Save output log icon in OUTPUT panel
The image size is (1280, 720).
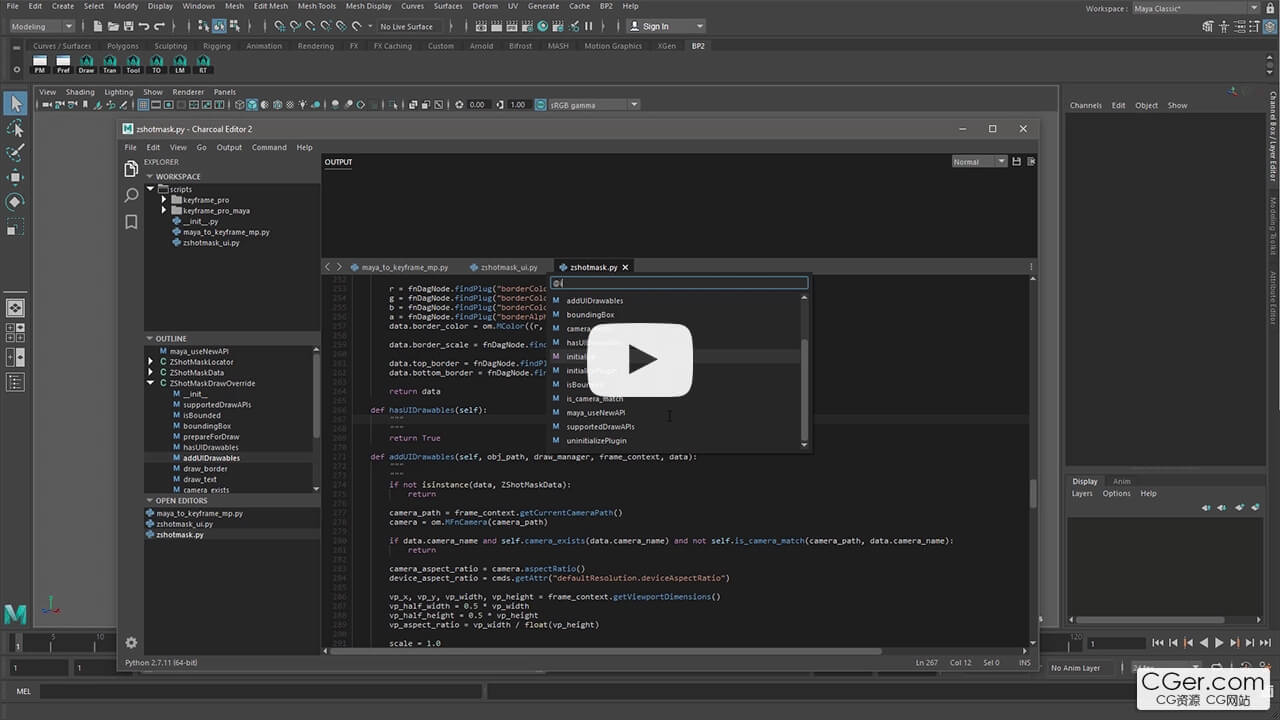1017,161
